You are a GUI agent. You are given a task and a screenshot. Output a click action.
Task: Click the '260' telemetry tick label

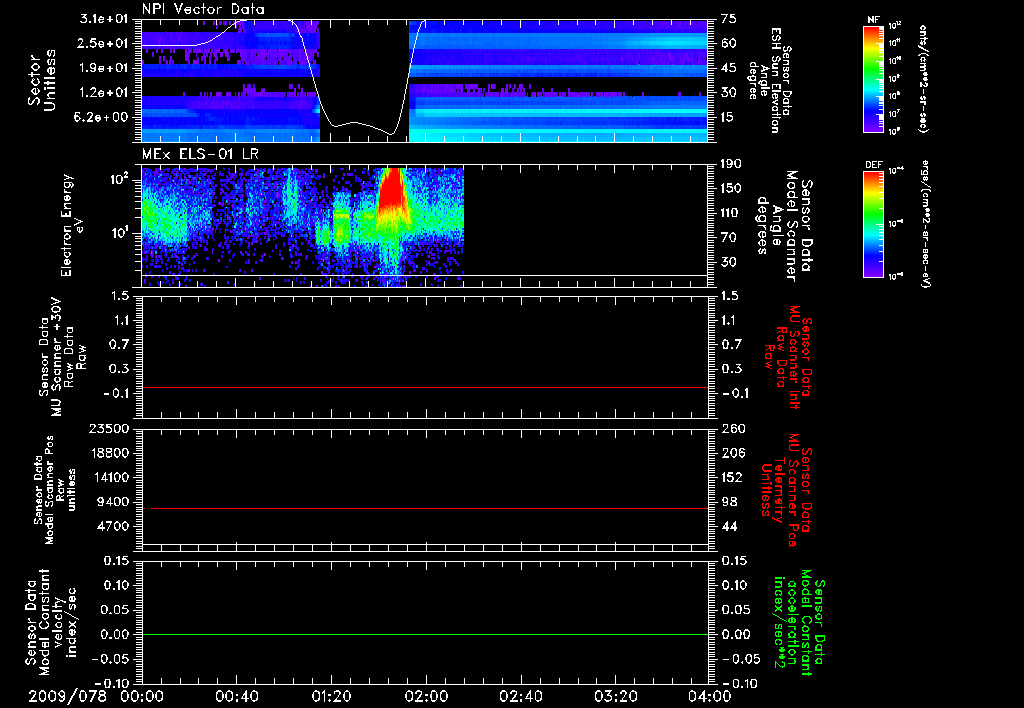(x=732, y=428)
